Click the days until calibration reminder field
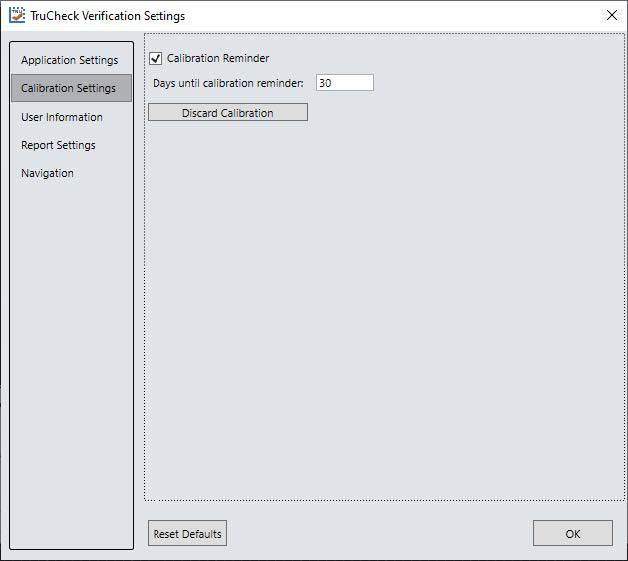This screenshot has width=628, height=561. [344, 83]
